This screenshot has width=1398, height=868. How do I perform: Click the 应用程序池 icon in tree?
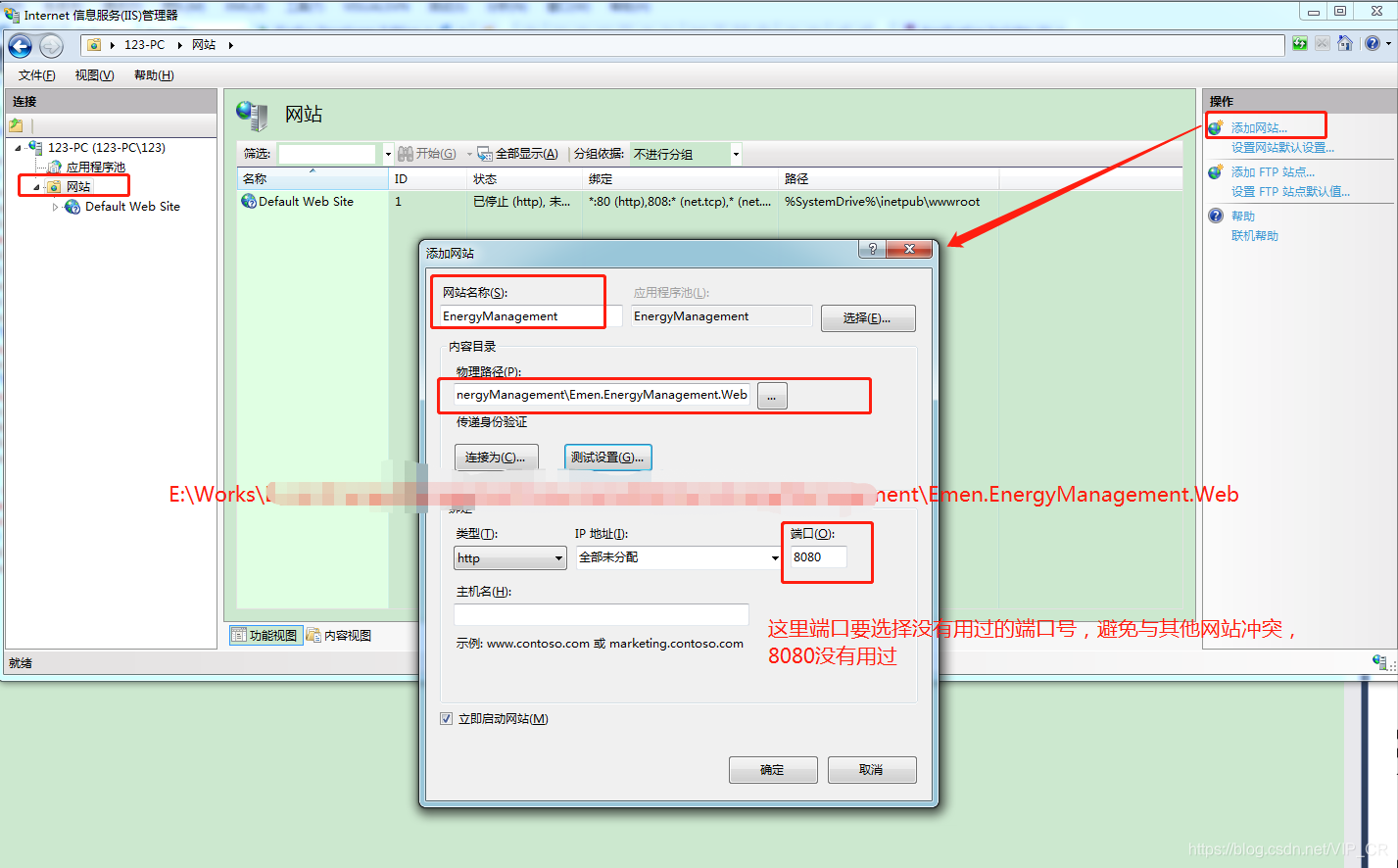(x=55, y=168)
